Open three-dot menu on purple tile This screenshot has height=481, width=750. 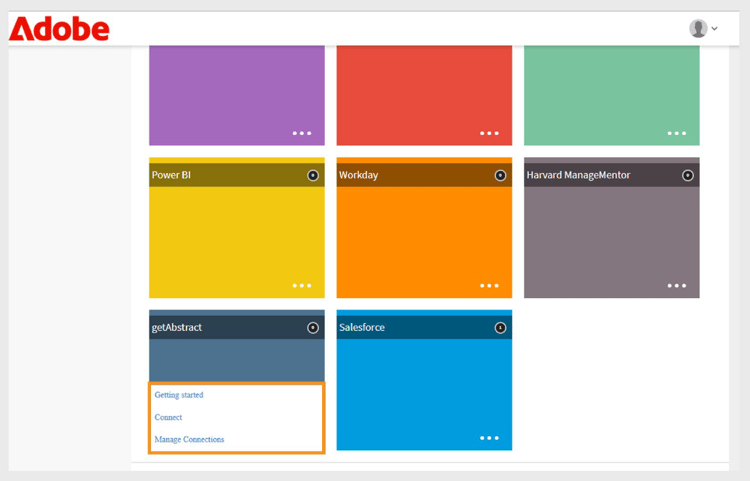click(x=302, y=133)
